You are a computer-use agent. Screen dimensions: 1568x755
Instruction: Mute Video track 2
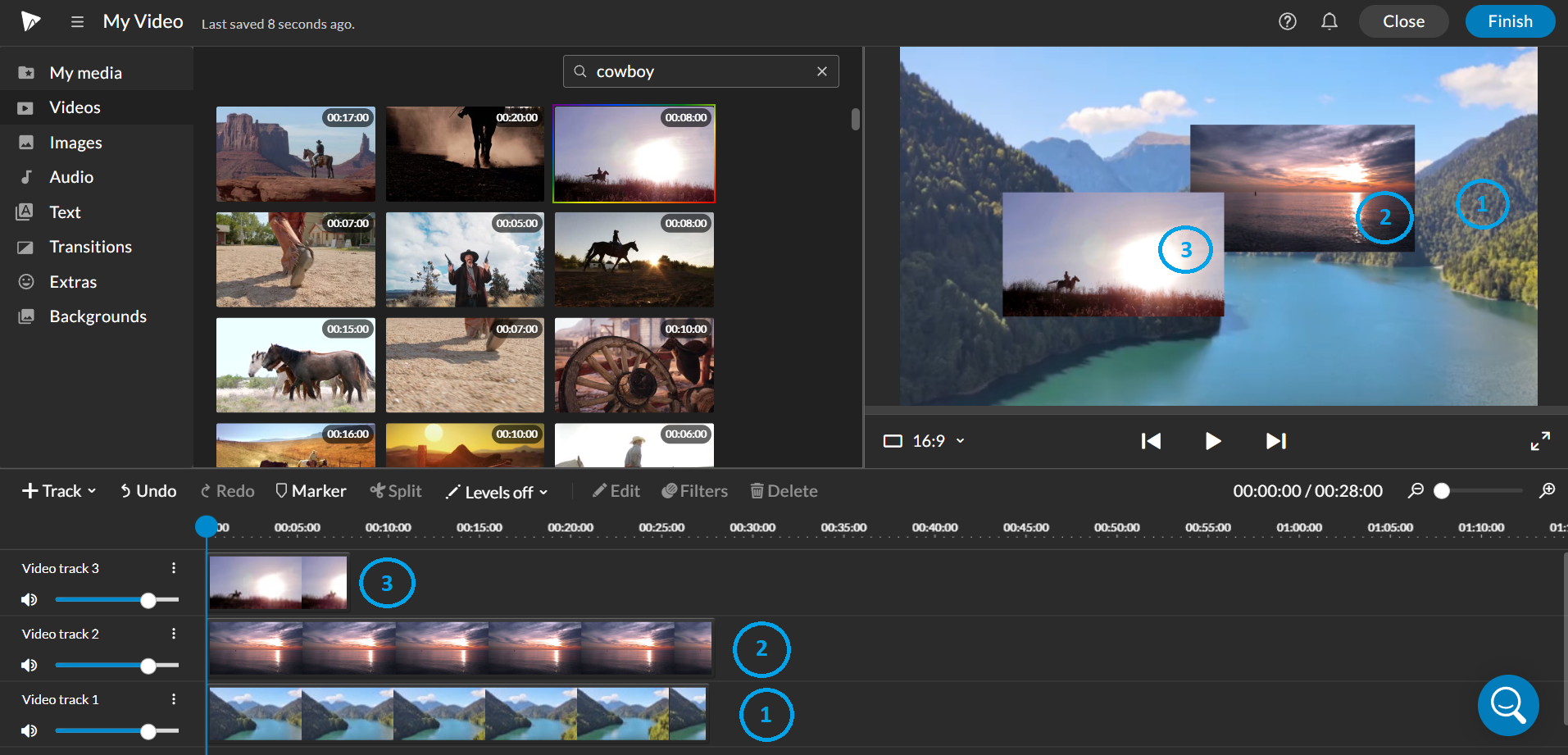29,665
